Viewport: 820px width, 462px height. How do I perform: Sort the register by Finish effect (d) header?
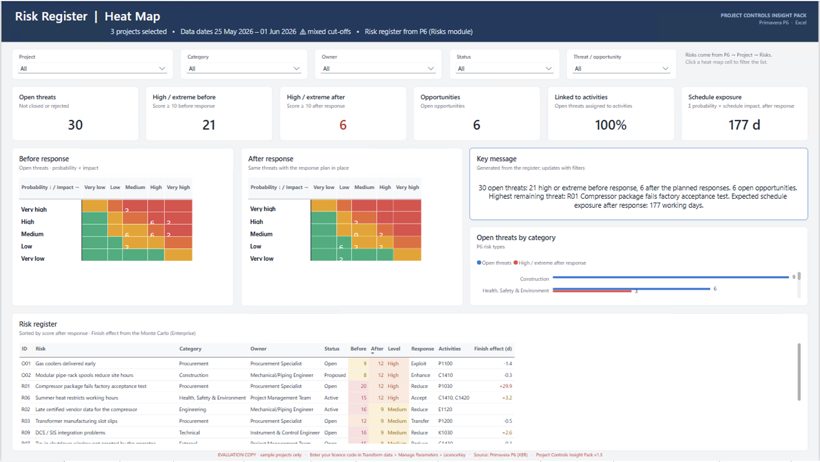pos(493,348)
